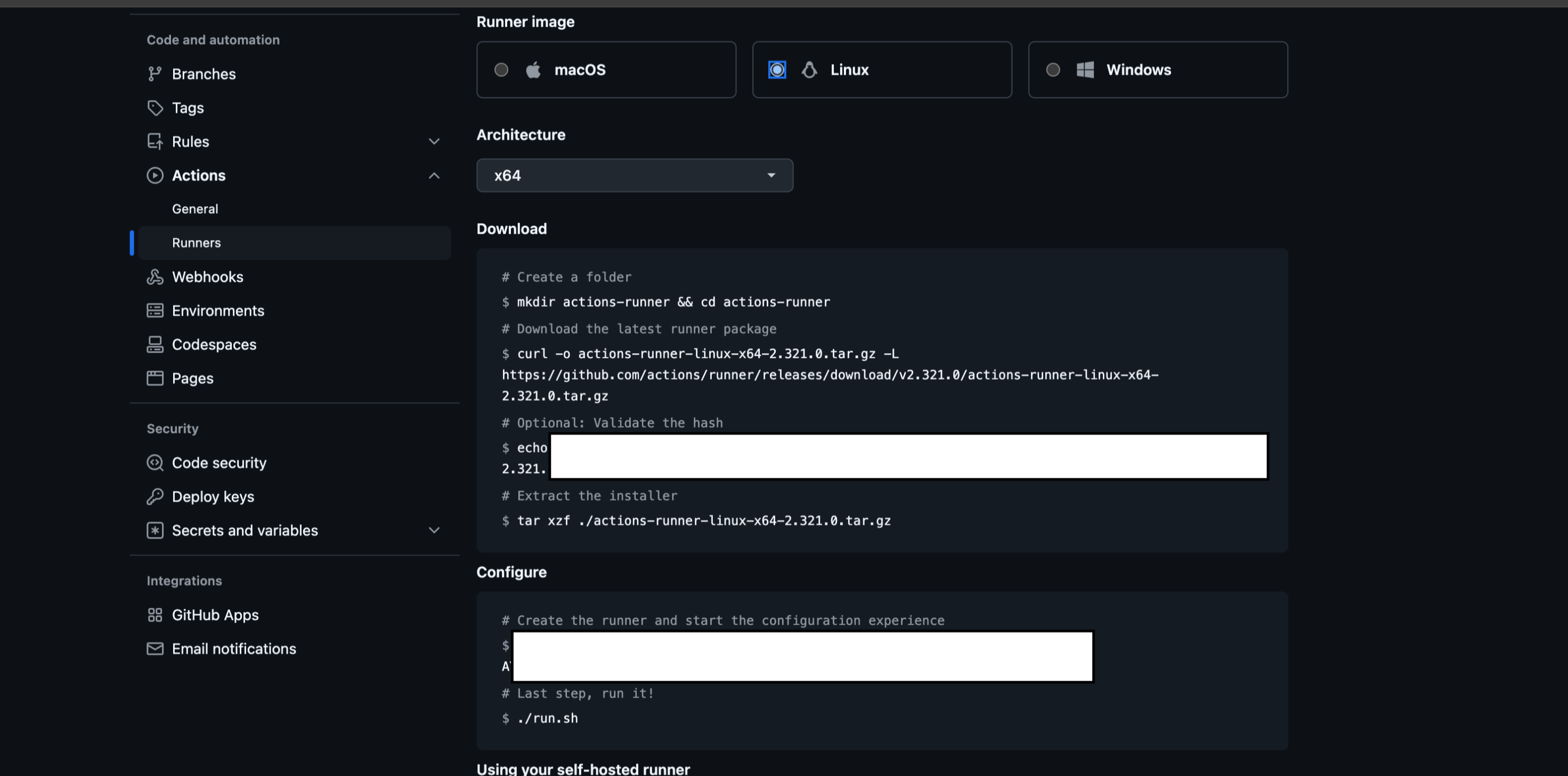Click the Branches git-branch icon

155,73
